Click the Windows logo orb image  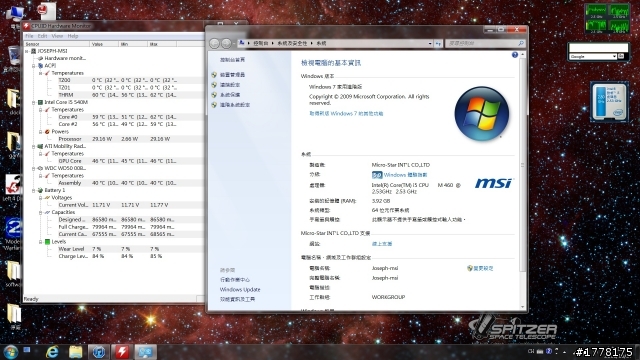pyautogui.click(x=482, y=113)
